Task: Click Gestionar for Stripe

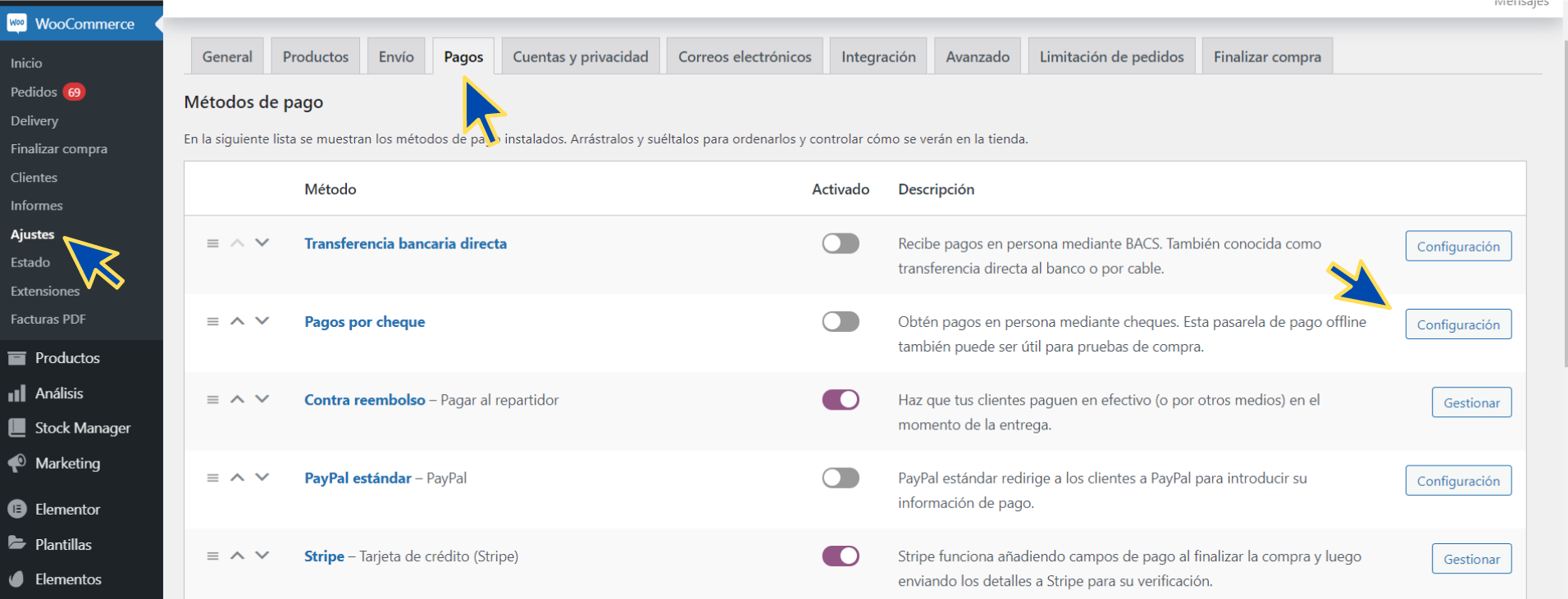Action: [x=1471, y=559]
